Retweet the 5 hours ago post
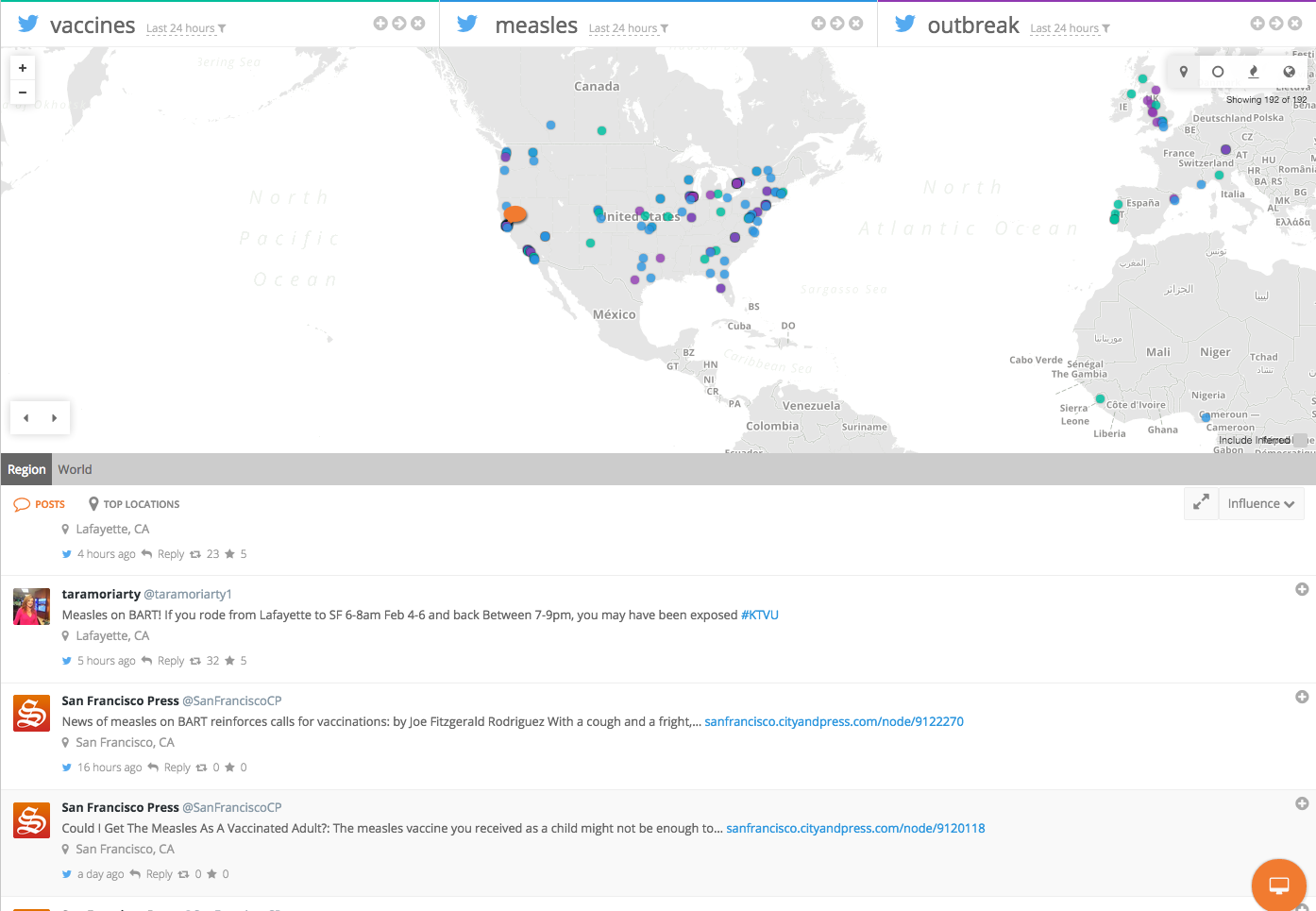 click(196, 661)
